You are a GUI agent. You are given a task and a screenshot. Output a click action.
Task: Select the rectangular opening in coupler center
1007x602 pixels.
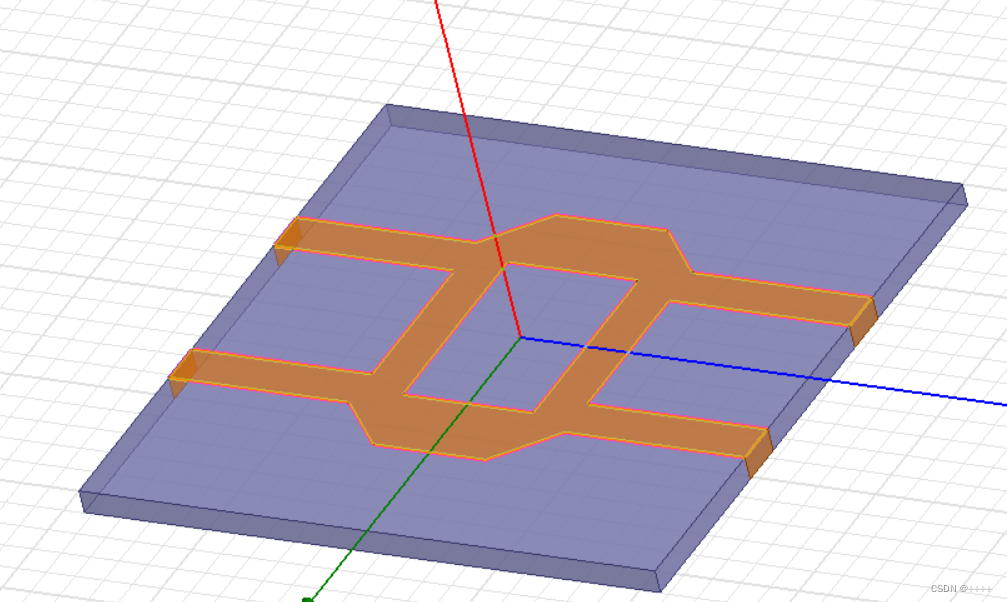[x=521, y=337]
